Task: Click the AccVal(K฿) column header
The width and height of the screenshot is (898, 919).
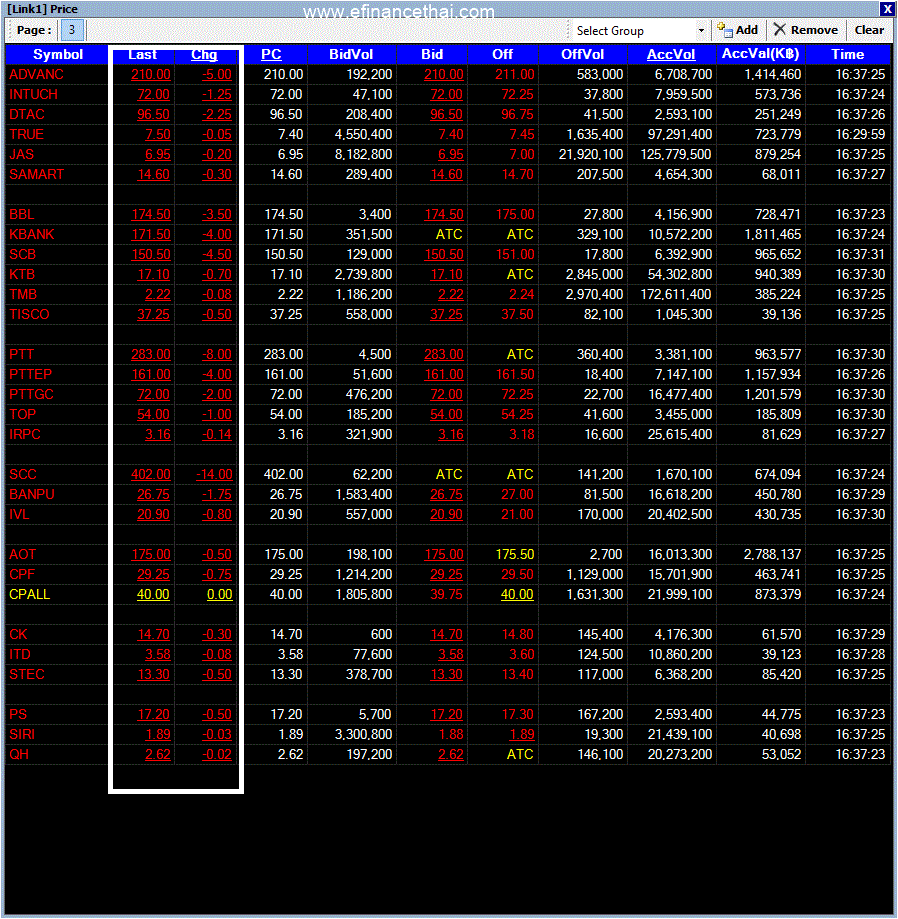Action: 760,54
